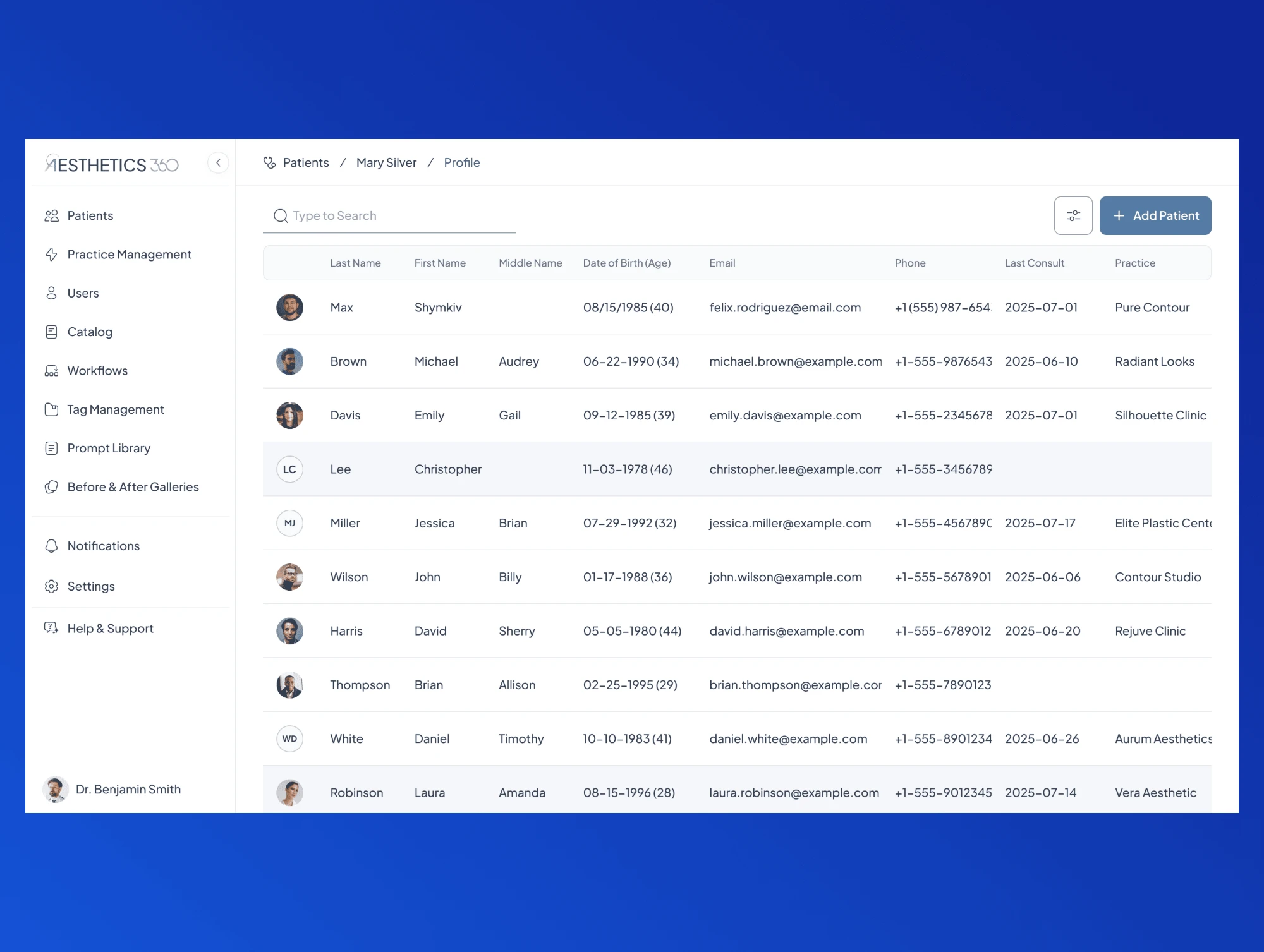1264x952 pixels.
Task: Click the WD initials avatar
Action: tap(289, 739)
